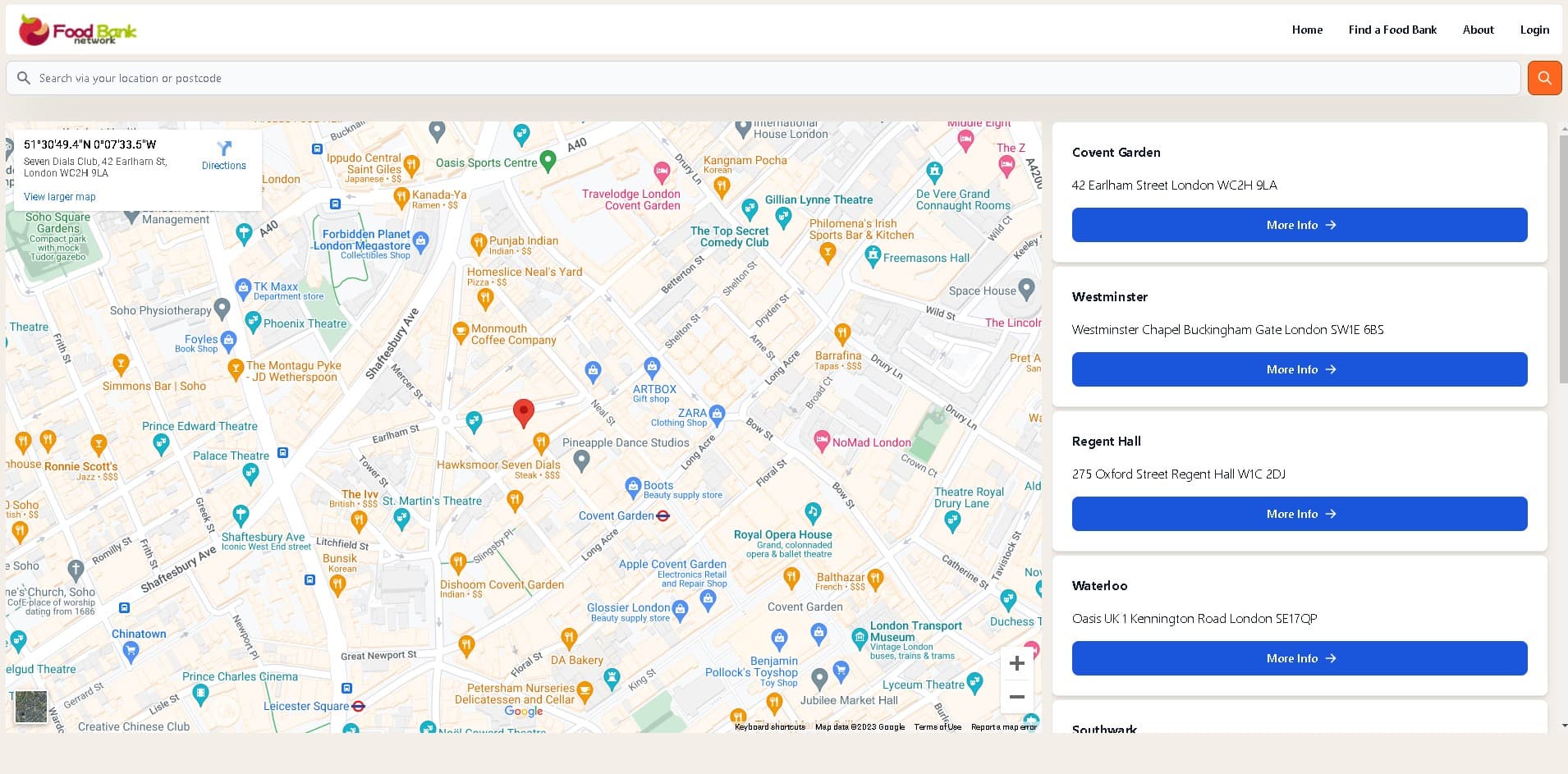Click the Gillian Lynne Theatre marker
The image size is (1568, 774).
783,218
